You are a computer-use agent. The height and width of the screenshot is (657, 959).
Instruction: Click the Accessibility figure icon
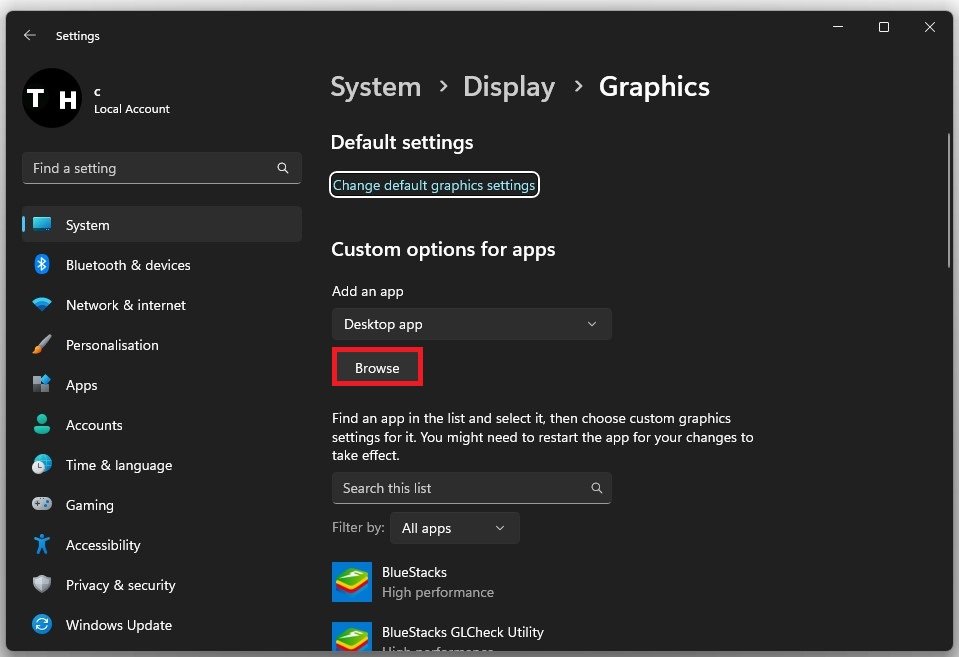click(x=42, y=545)
